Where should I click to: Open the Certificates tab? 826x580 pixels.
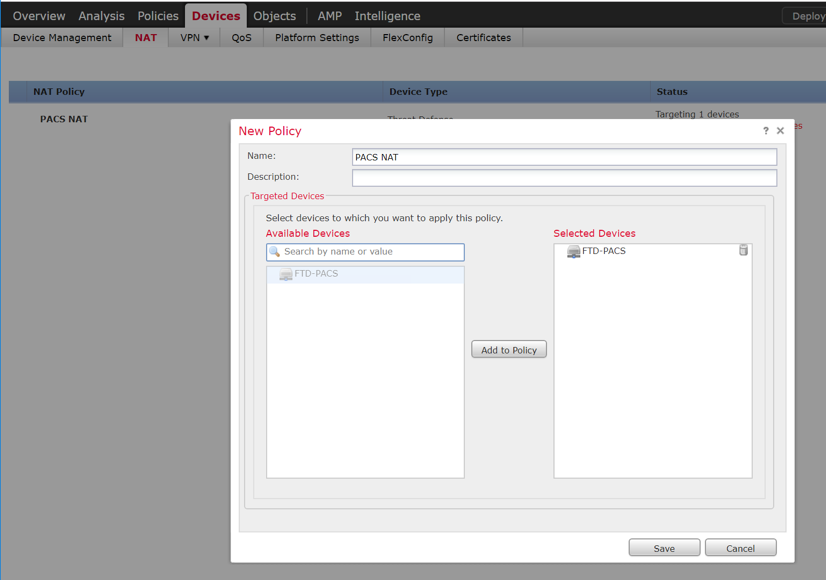[483, 37]
